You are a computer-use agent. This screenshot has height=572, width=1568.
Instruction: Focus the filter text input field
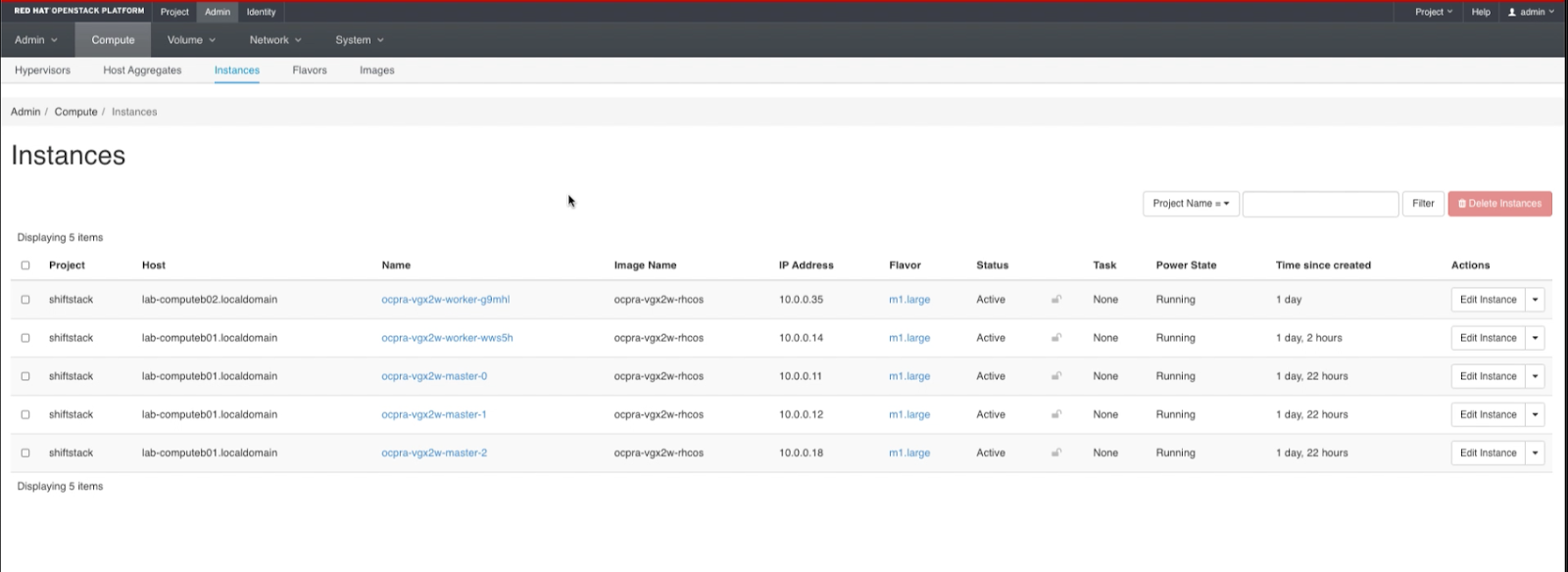pyautogui.click(x=1320, y=204)
